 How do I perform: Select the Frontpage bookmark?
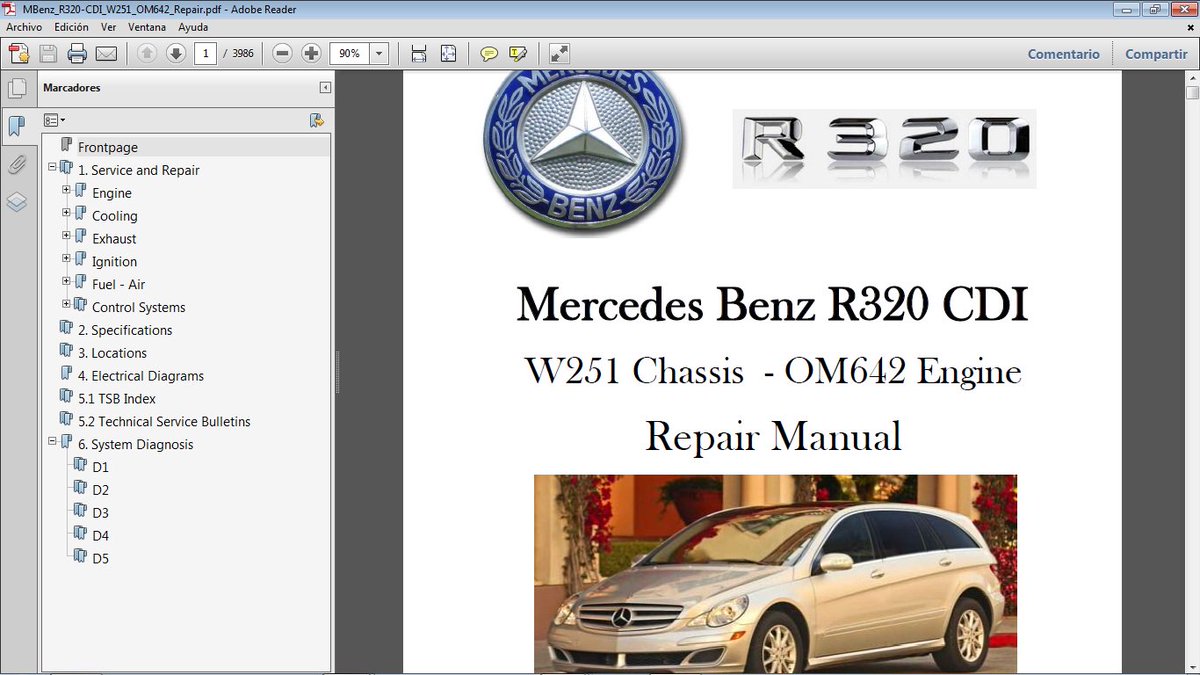point(108,147)
